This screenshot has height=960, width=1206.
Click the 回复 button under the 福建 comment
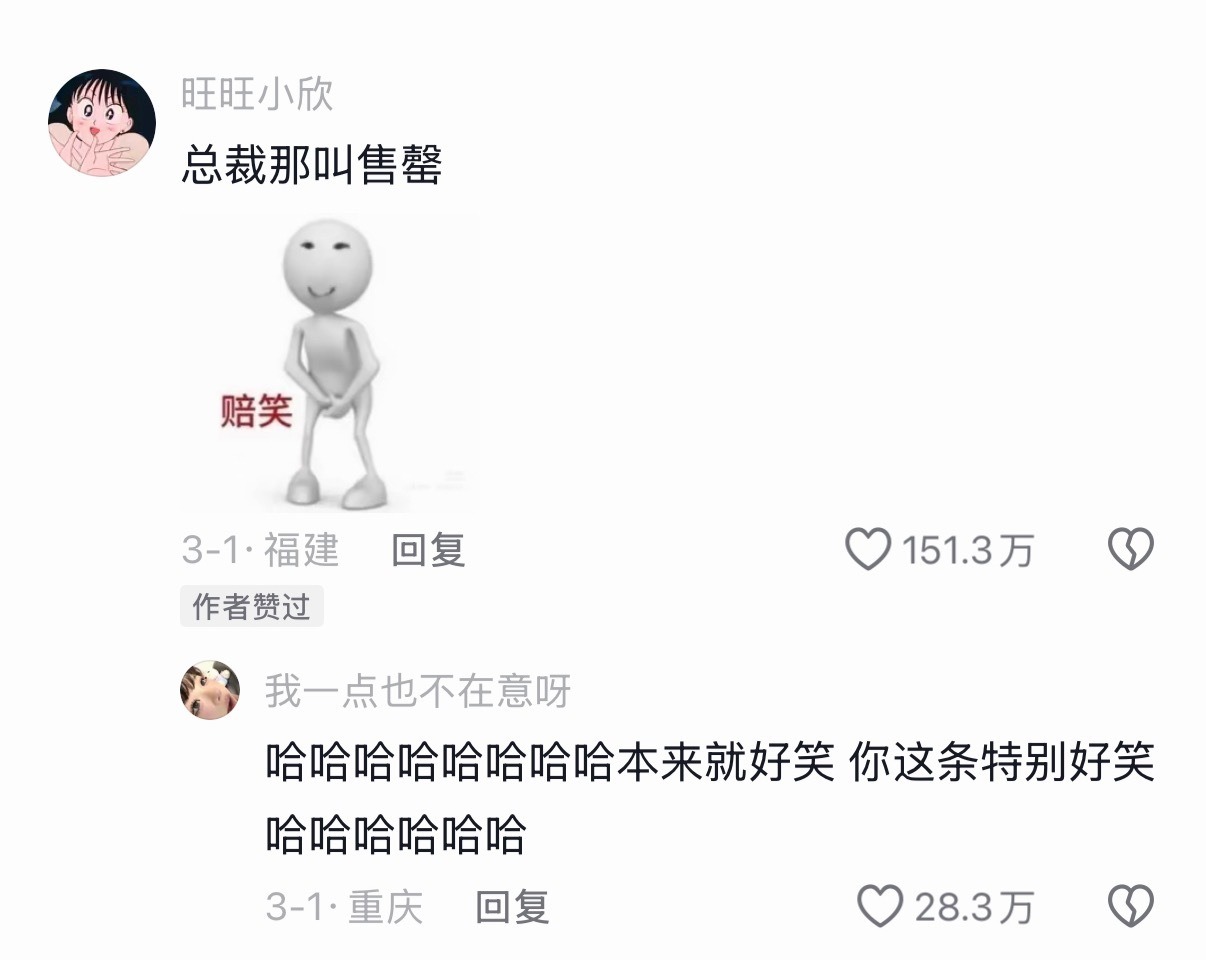[428, 550]
